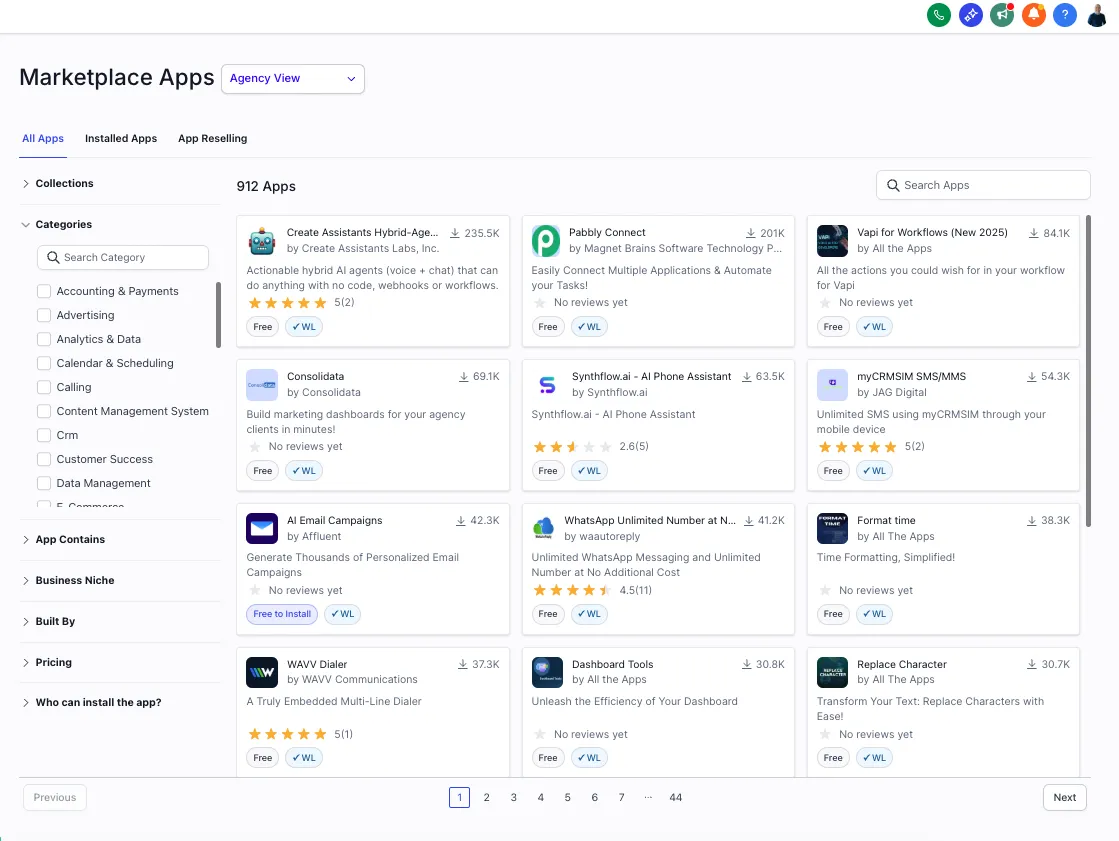Screen dimensions: 1119x841
Task: Click the Consolidata app logo
Action: 262,385
